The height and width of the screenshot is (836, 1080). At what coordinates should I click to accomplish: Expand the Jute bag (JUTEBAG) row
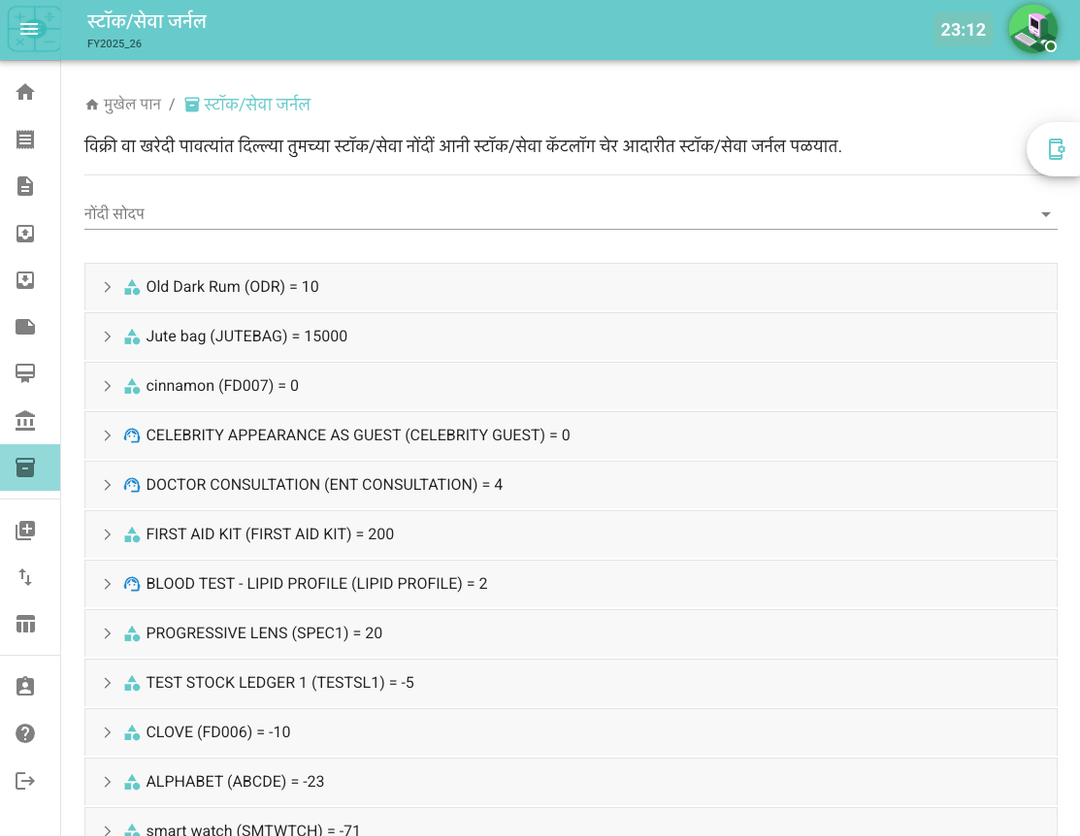tap(108, 337)
